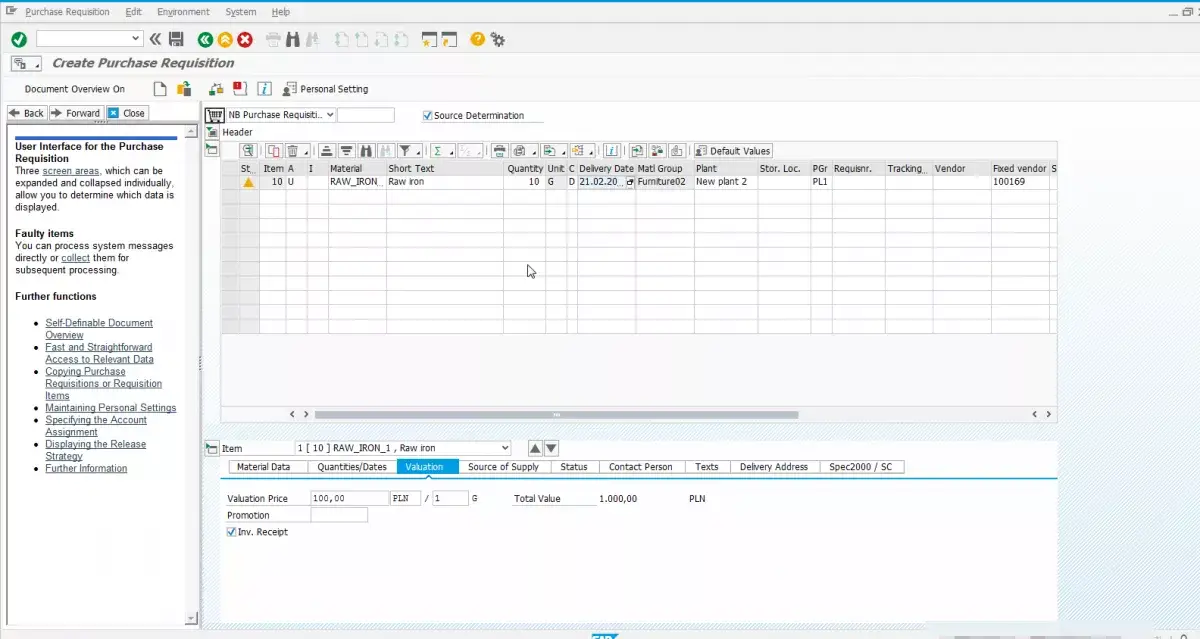Open Help via the question mark icon
Viewport: 1200px width, 639px height.
[x=478, y=39]
